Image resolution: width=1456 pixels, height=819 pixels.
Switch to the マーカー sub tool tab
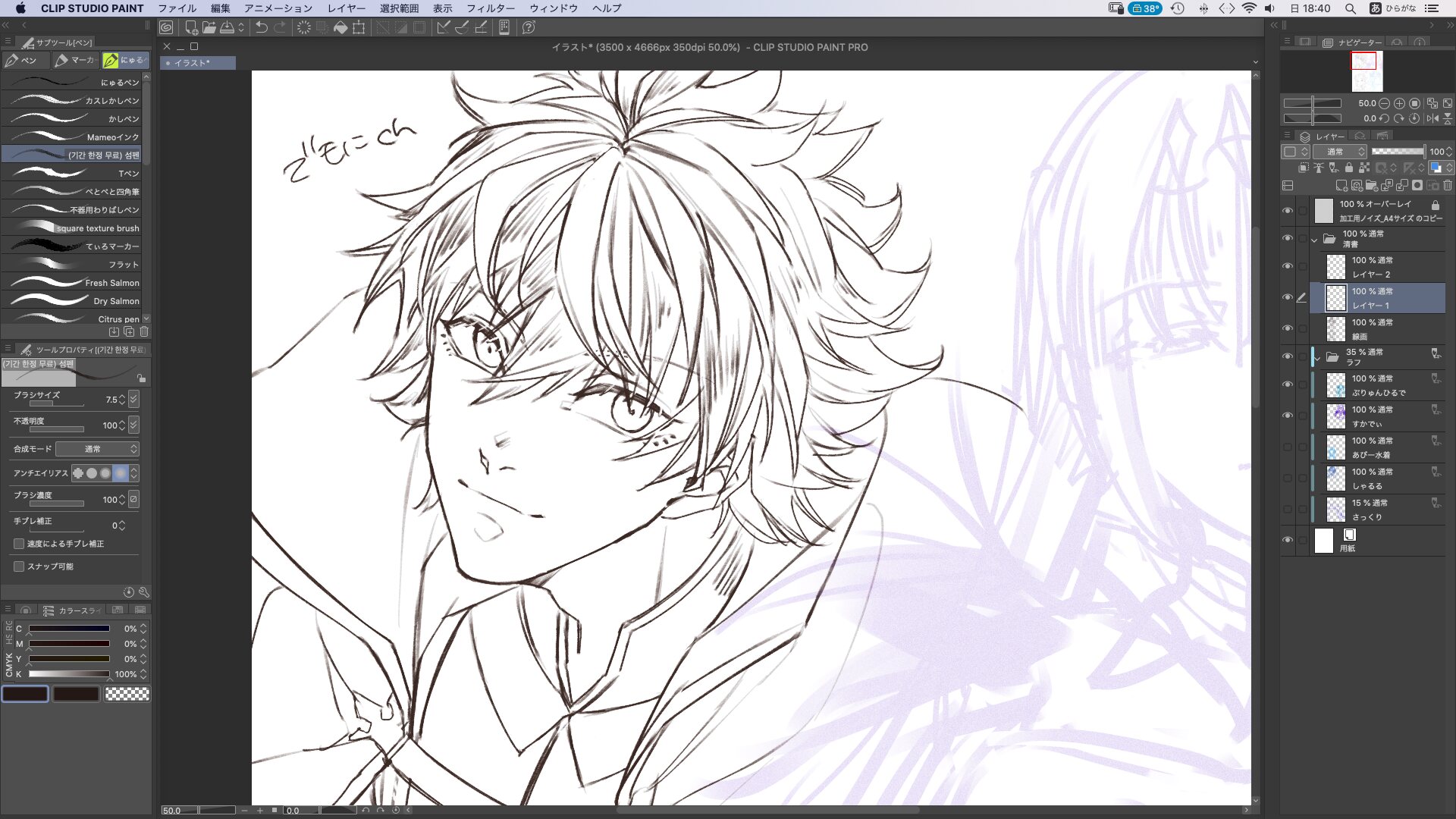click(x=76, y=60)
